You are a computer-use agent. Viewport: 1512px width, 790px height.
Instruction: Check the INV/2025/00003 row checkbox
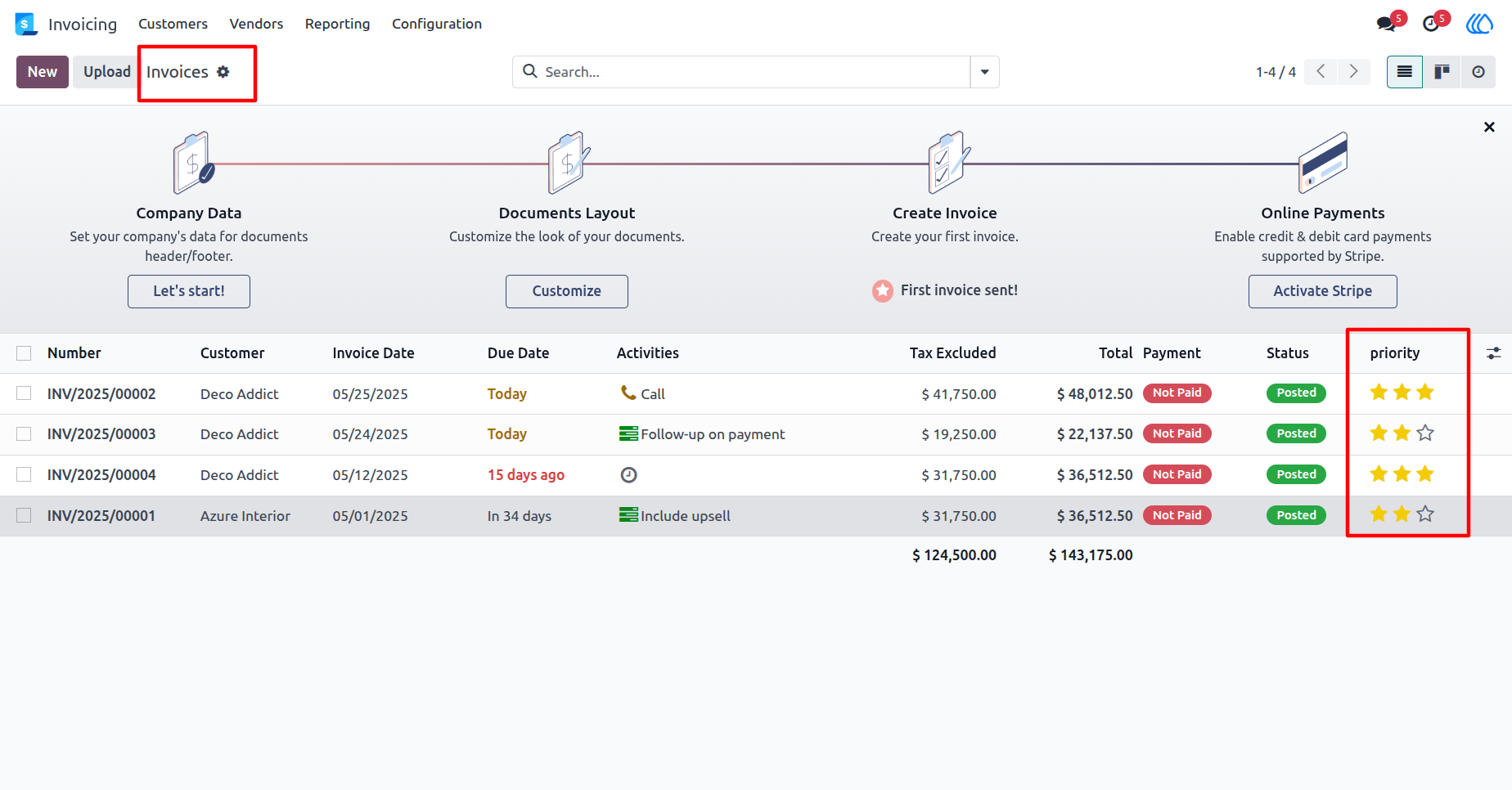(24, 434)
